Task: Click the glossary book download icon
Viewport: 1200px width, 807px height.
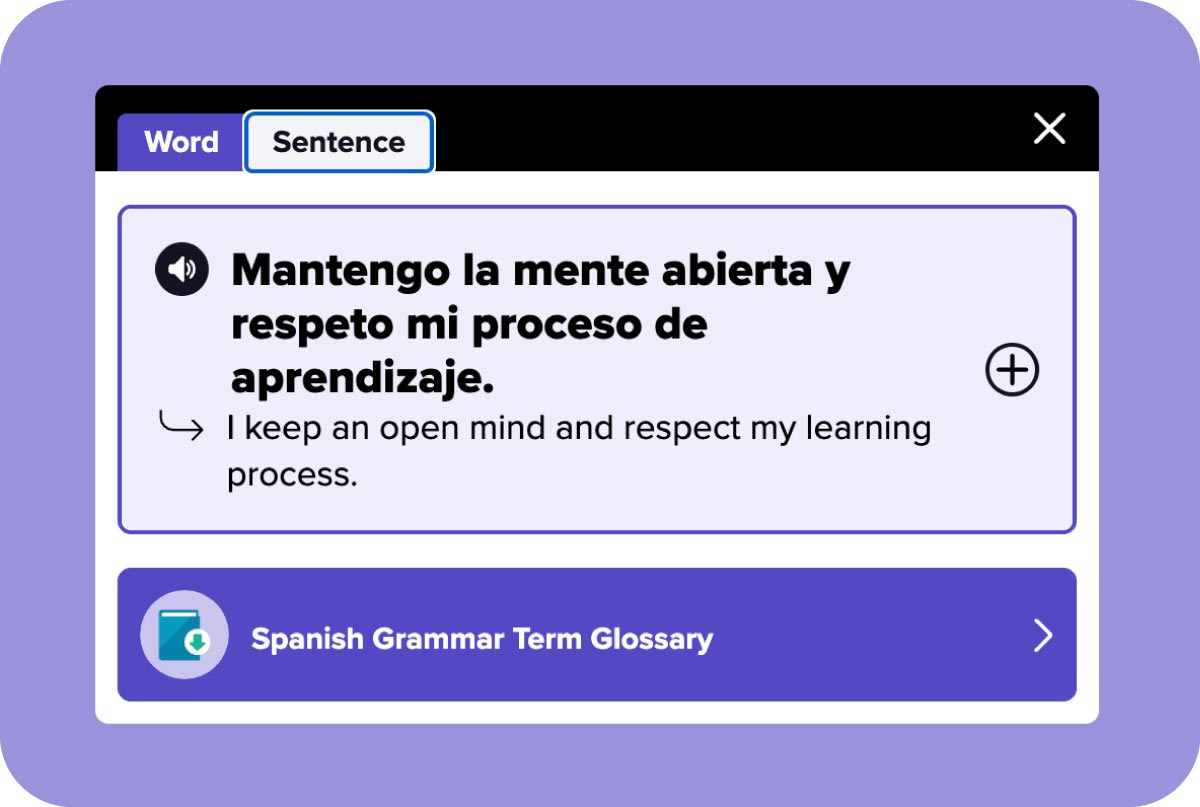Action: tap(184, 636)
